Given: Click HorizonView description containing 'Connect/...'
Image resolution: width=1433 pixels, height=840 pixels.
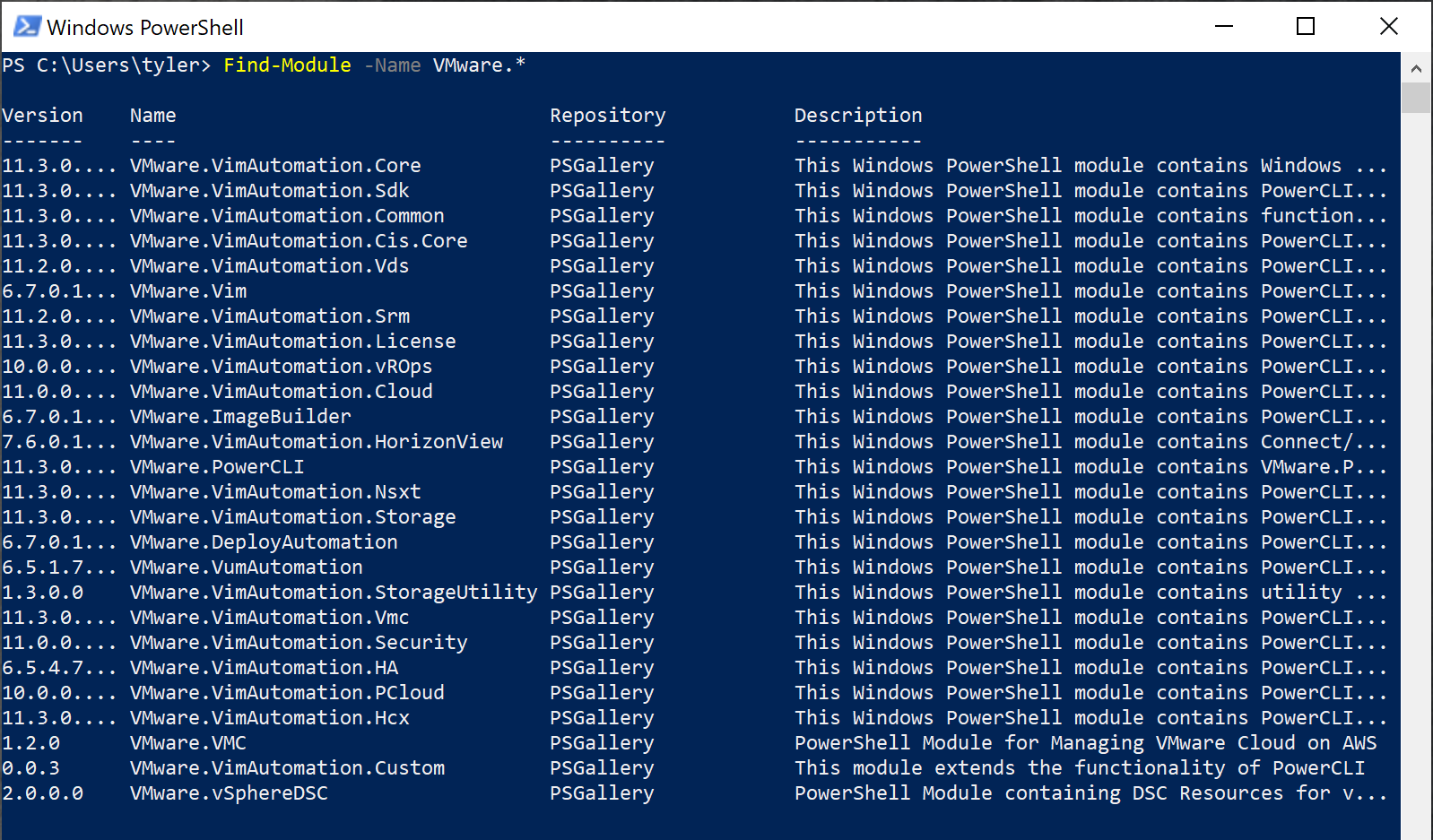Looking at the screenshot, I should (1090, 442).
